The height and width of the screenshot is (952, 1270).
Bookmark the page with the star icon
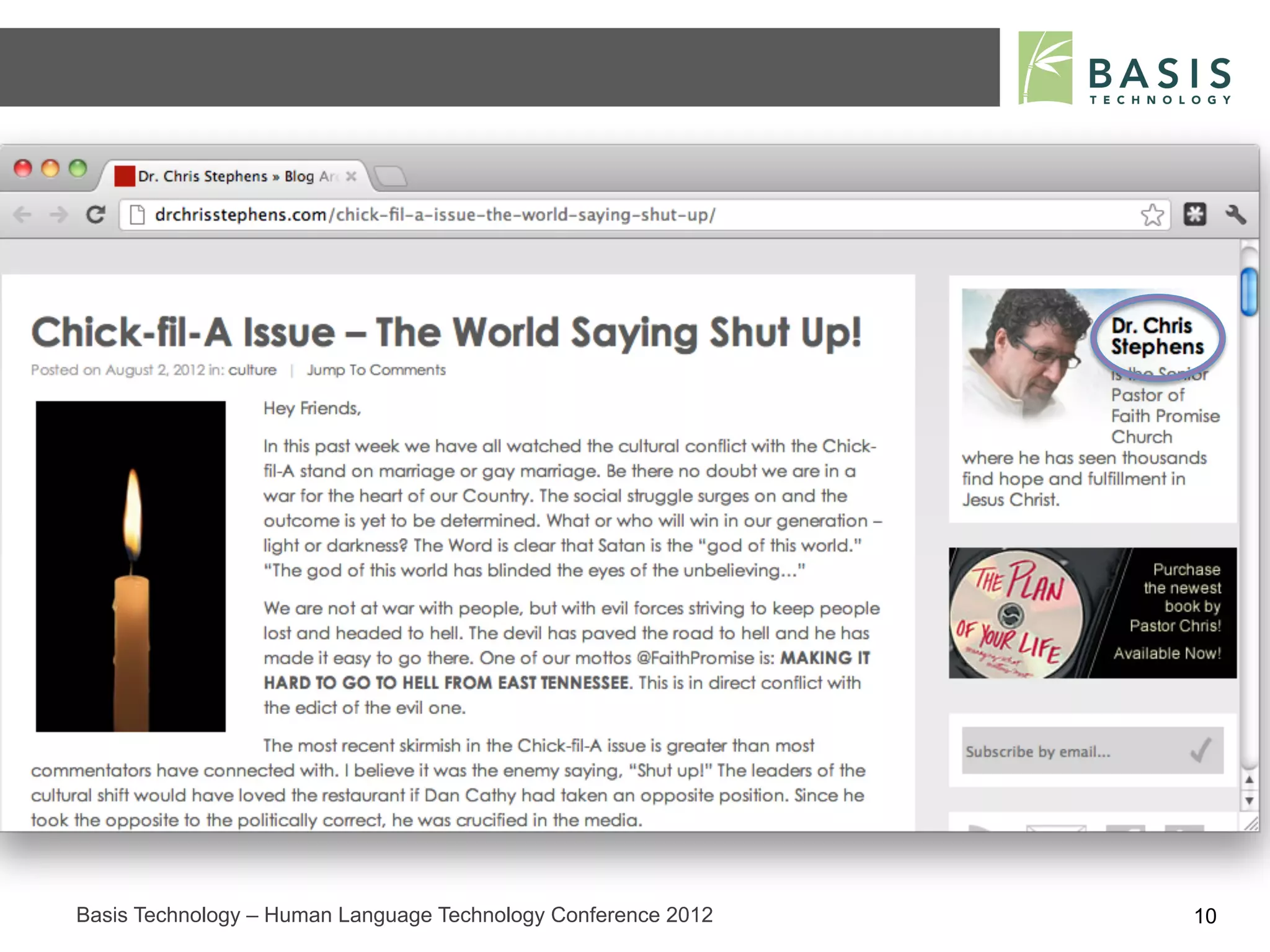point(1152,215)
